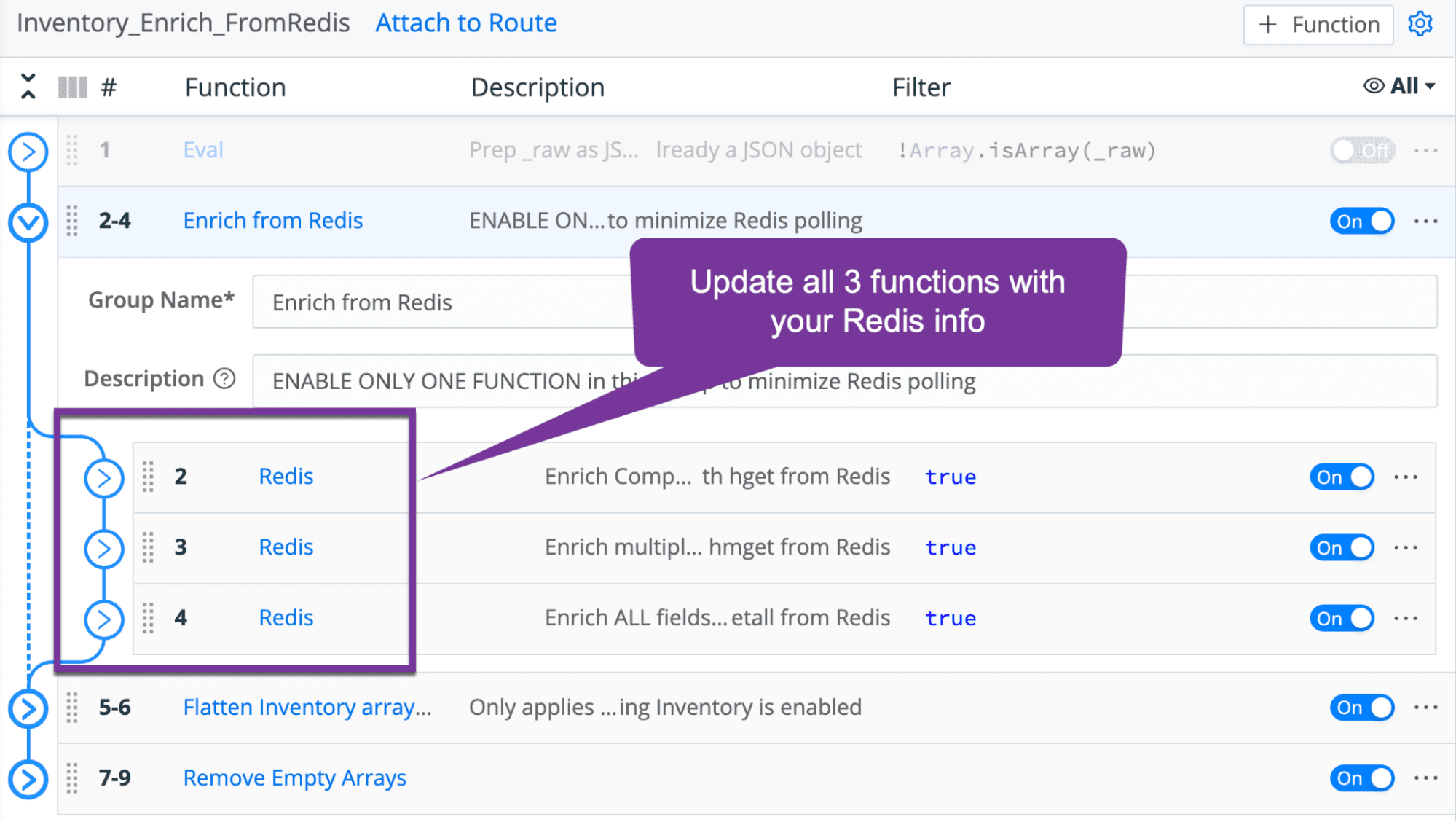Open the All visibility filter dropdown
This screenshot has height=822, width=1456.
[1399, 87]
